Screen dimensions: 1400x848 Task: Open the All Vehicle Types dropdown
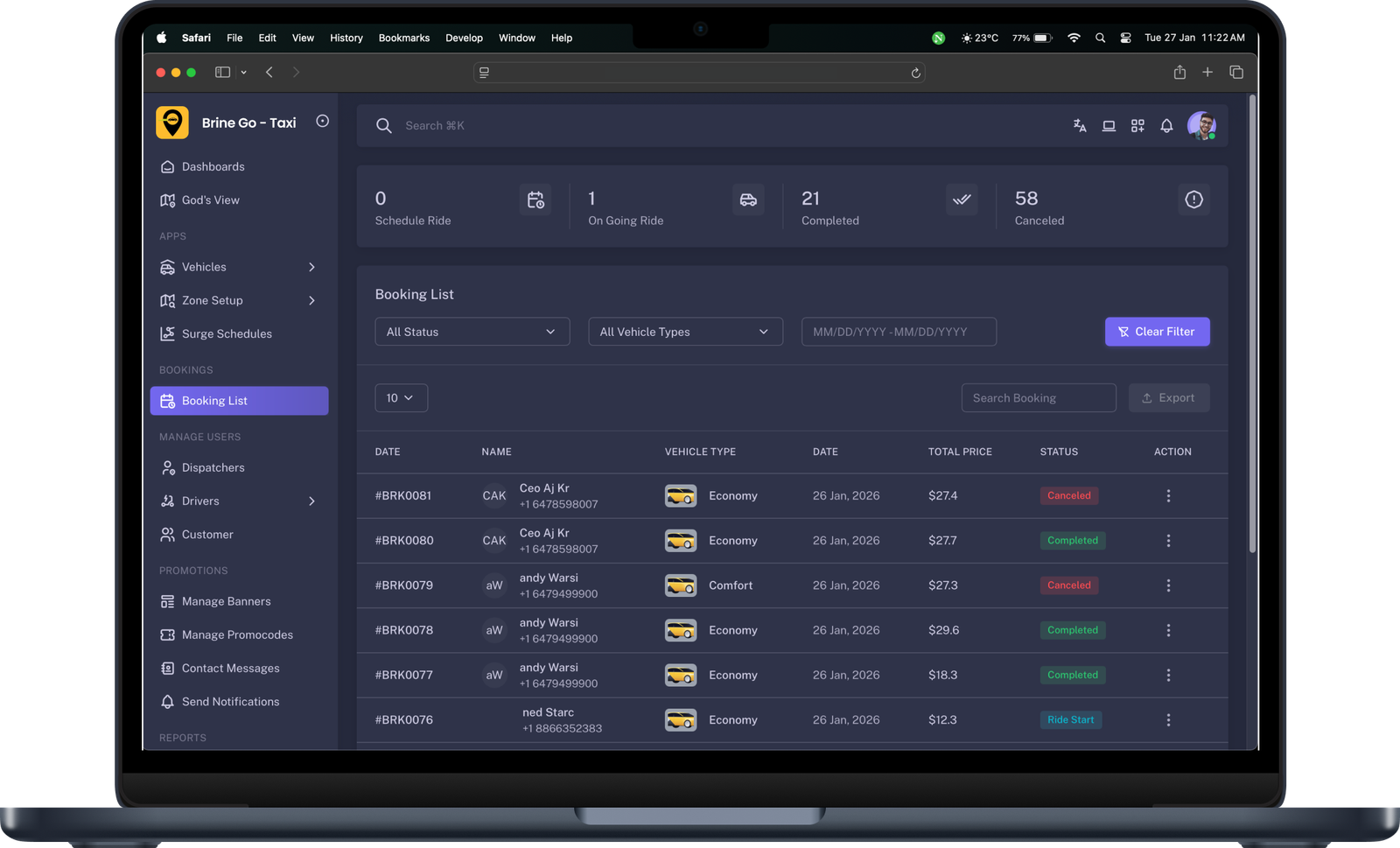point(685,332)
